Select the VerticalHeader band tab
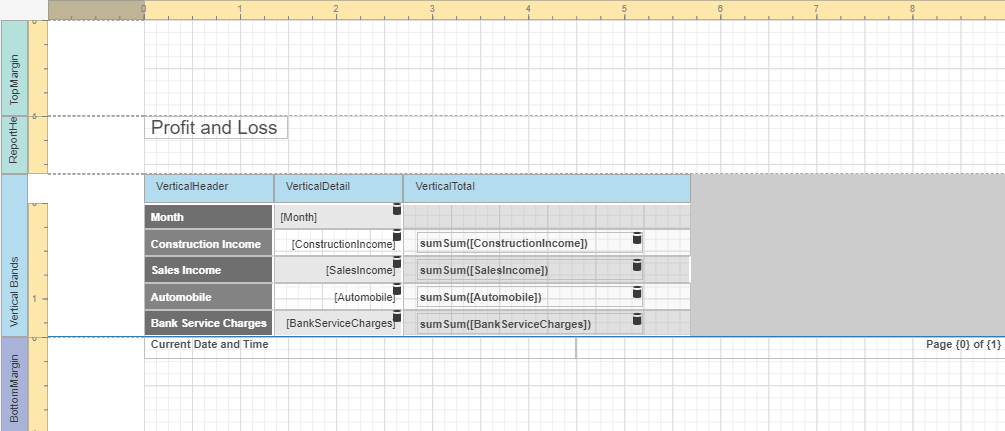This screenshot has height=431, width=1005. click(x=209, y=187)
